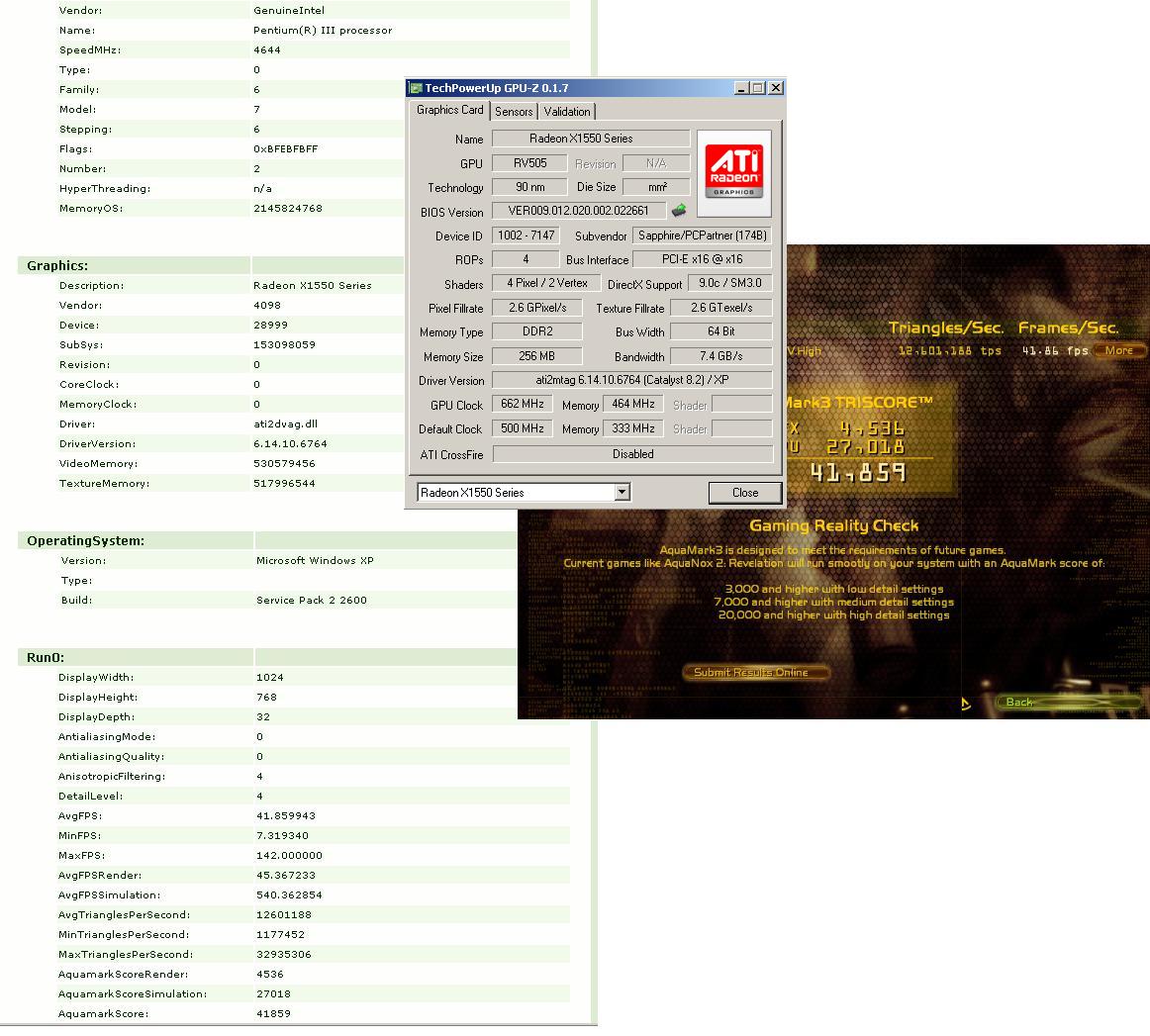
Task: Maximize the GPU-Z window
Action: (x=758, y=88)
